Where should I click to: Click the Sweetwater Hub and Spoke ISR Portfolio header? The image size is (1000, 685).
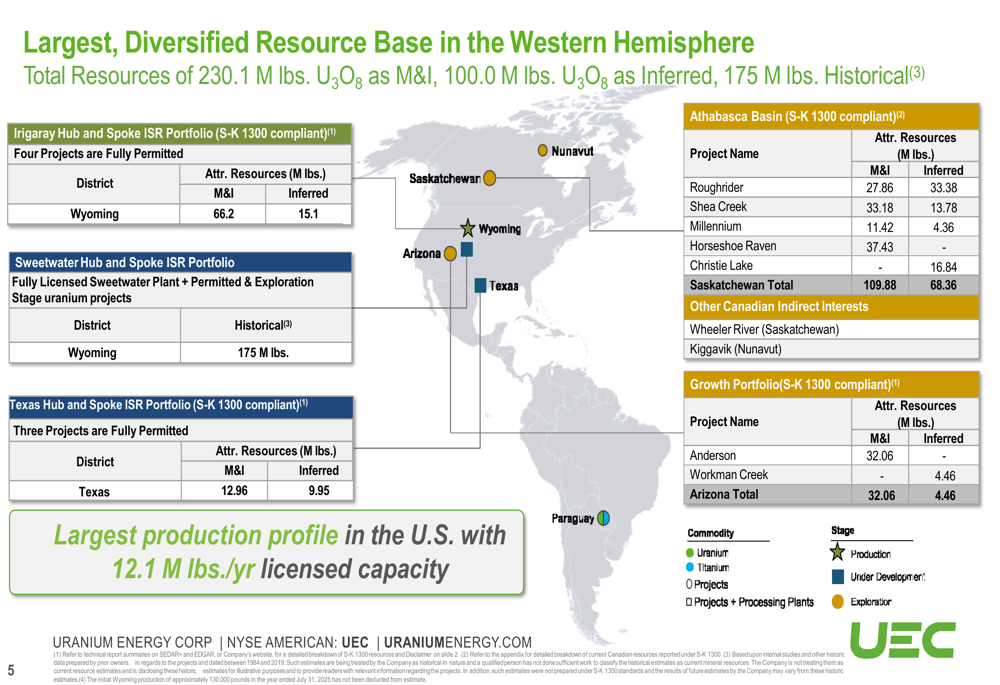(x=180, y=262)
